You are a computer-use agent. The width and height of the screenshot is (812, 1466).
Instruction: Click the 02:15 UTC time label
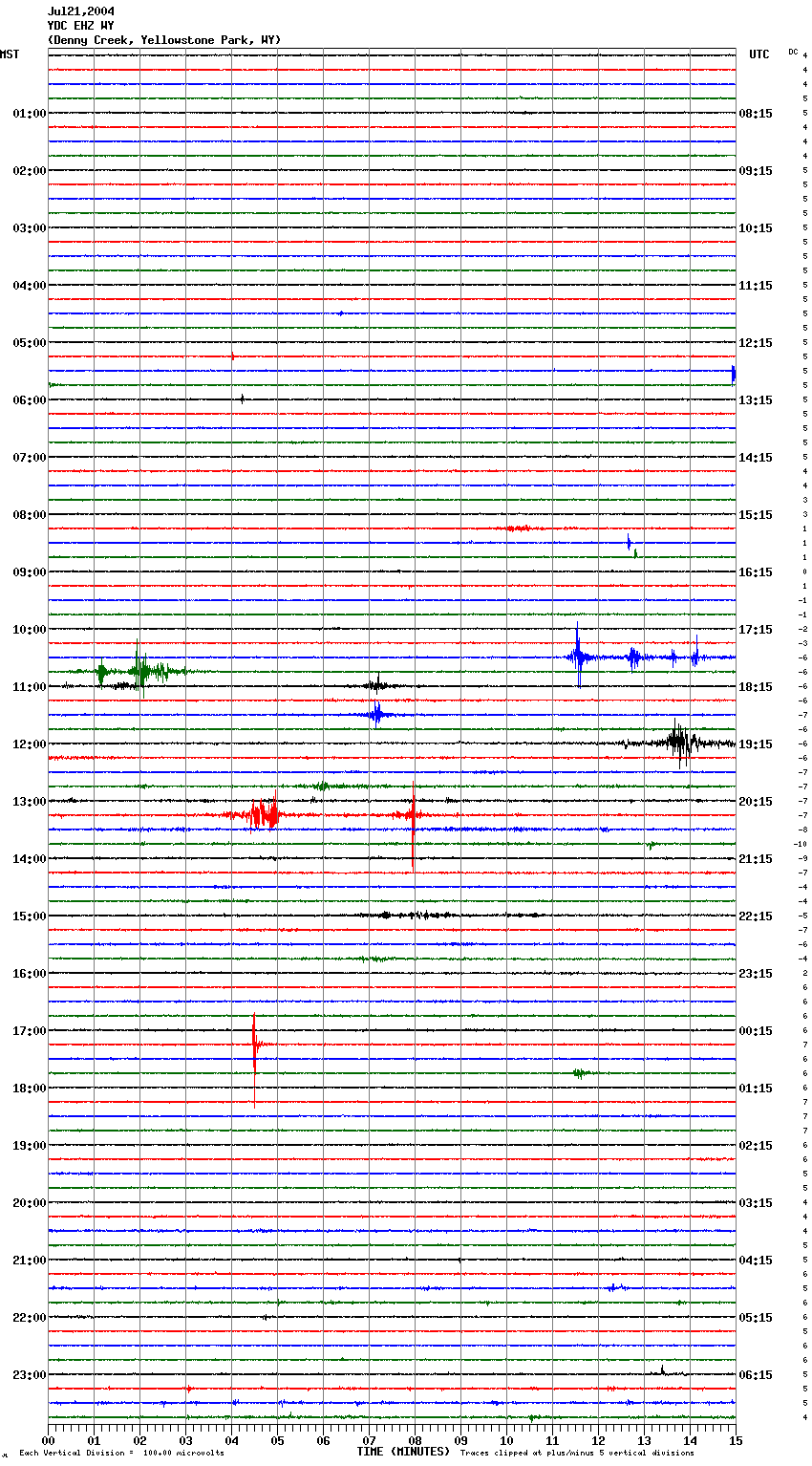756,1146
